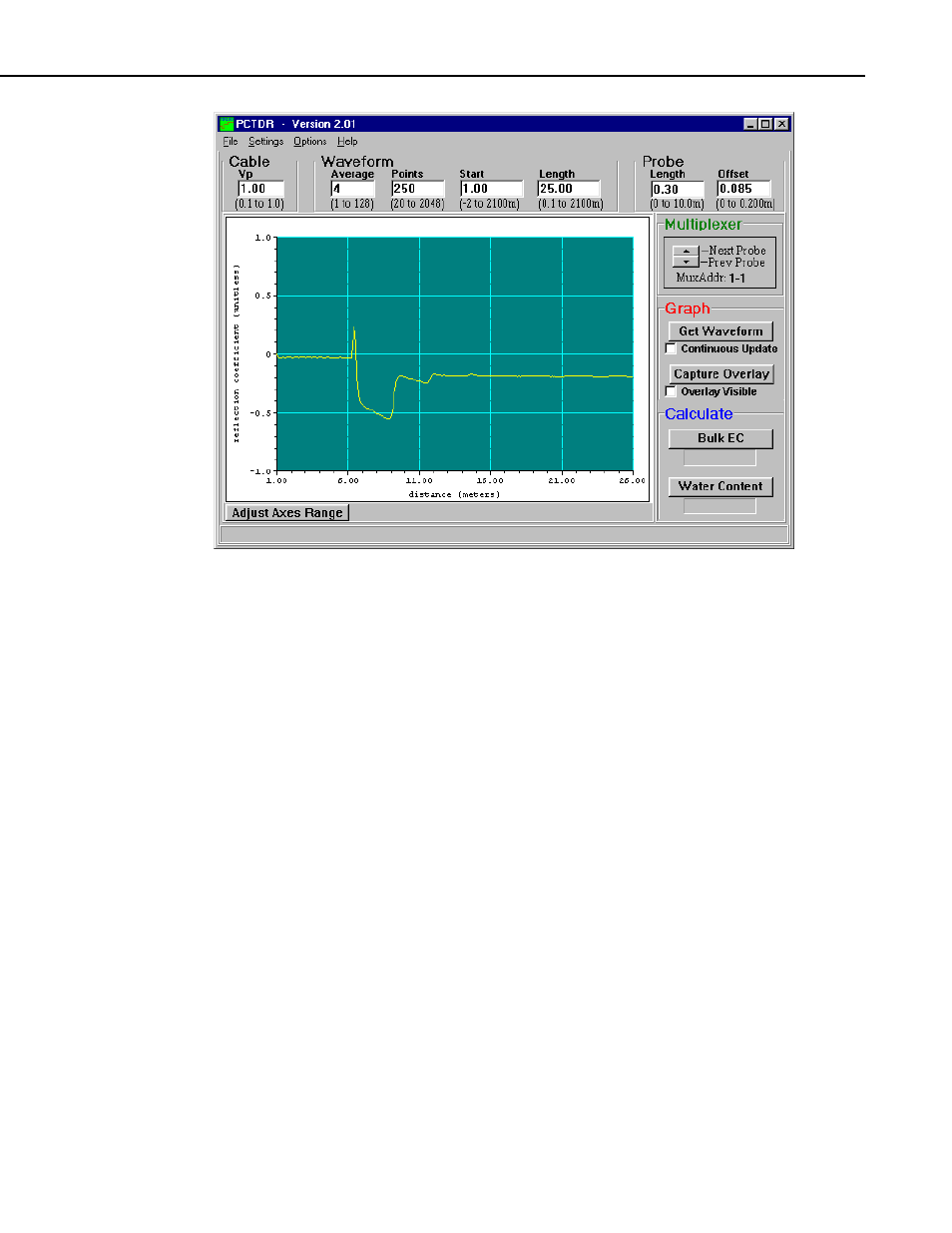This screenshot has width=952, height=1233.
Task: Open the File menu
Action: pos(231,142)
